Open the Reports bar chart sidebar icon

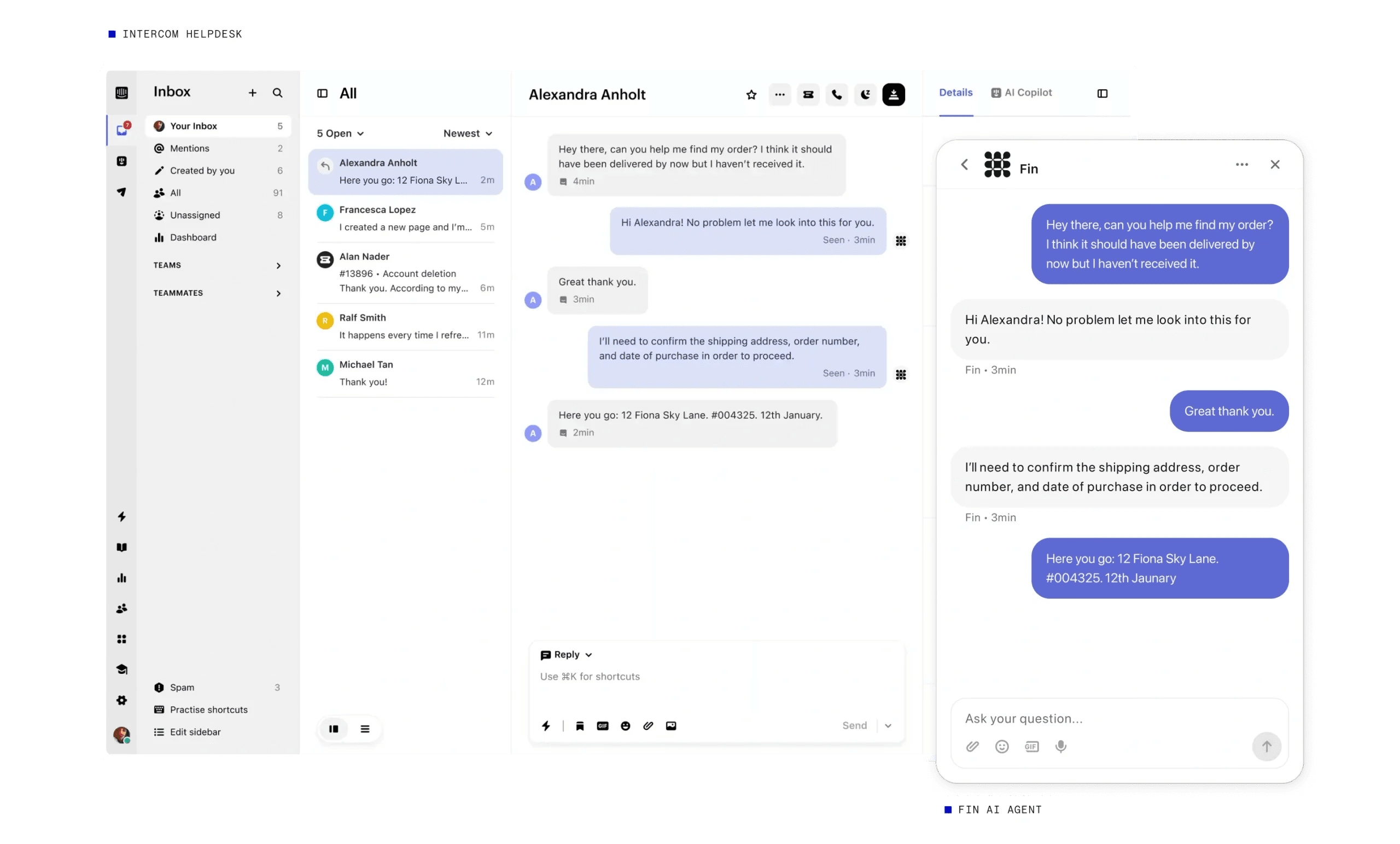[x=121, y=578]
